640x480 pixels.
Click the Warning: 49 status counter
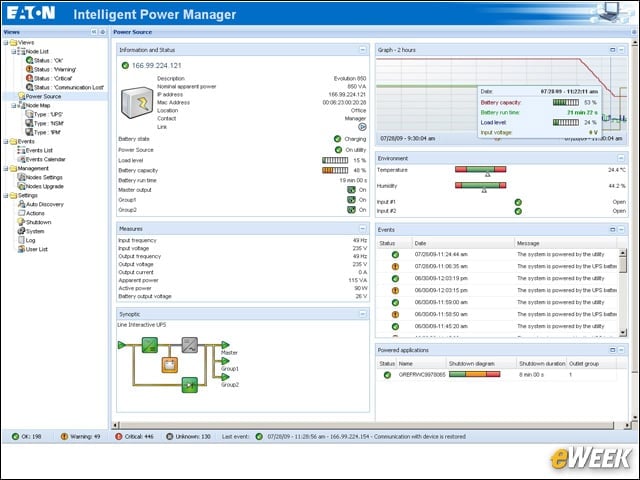[80, 436]
